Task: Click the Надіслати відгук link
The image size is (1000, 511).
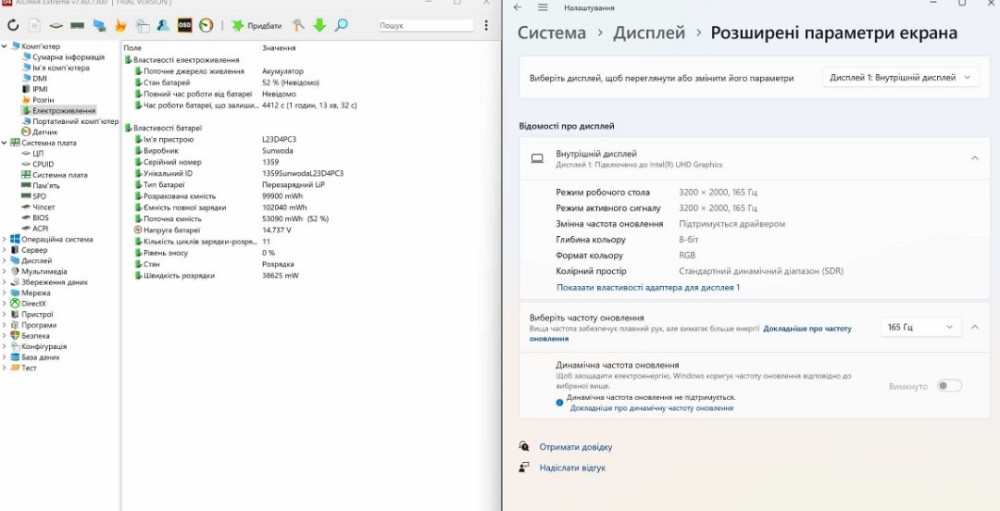Action: [x=572, y=468]
